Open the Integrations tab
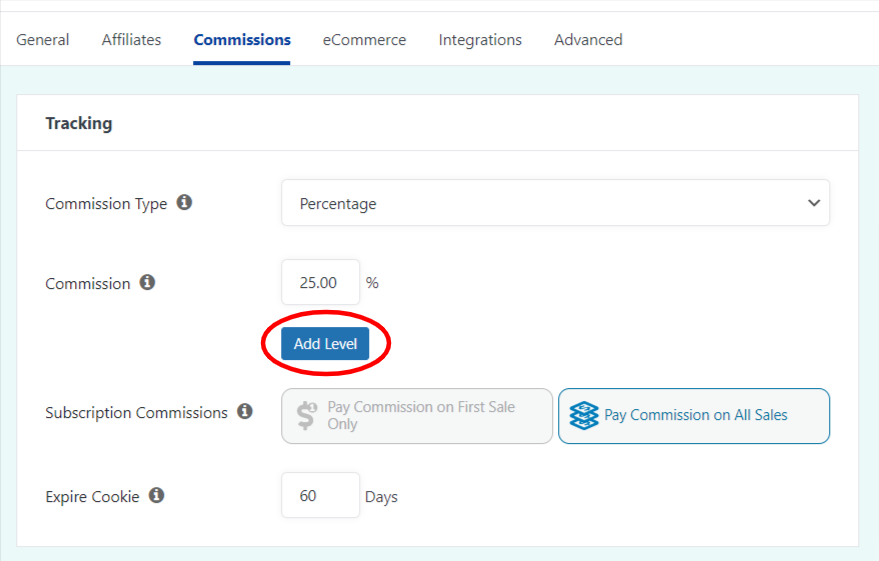Screen dimensions: 879x561 pyautogui.click(x=480, y=40)
